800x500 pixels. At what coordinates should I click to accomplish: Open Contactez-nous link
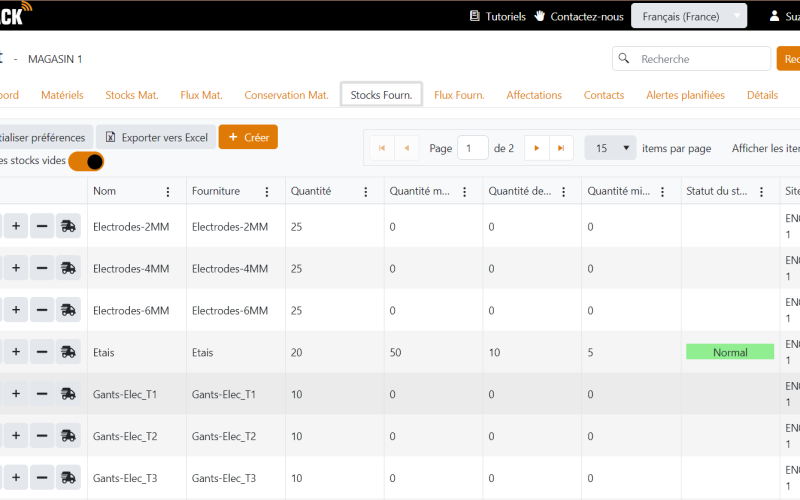[579, 16]
